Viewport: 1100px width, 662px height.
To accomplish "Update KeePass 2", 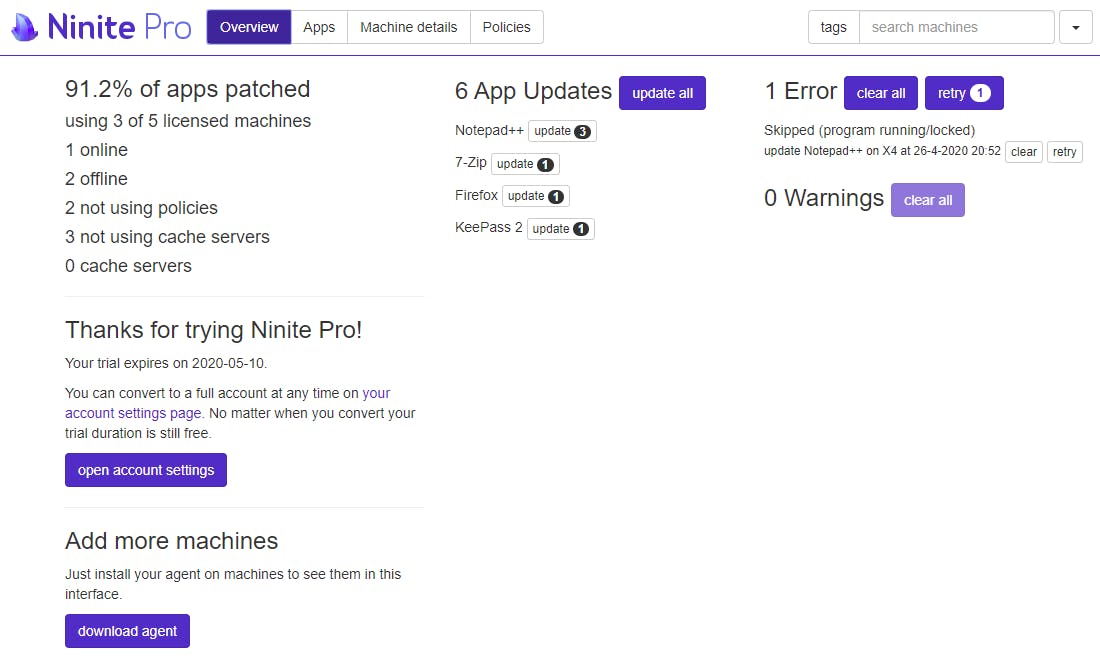I will (x=560, y=229).
